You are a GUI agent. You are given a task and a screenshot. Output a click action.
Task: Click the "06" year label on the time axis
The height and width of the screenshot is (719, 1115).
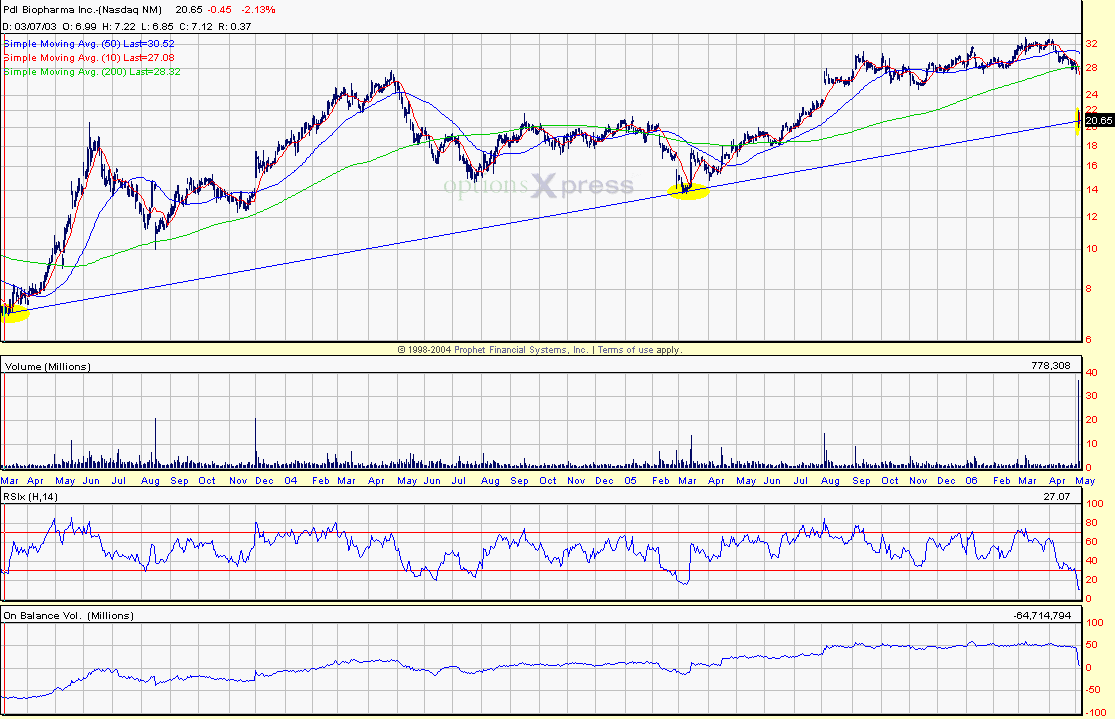(x=971, y=481)
